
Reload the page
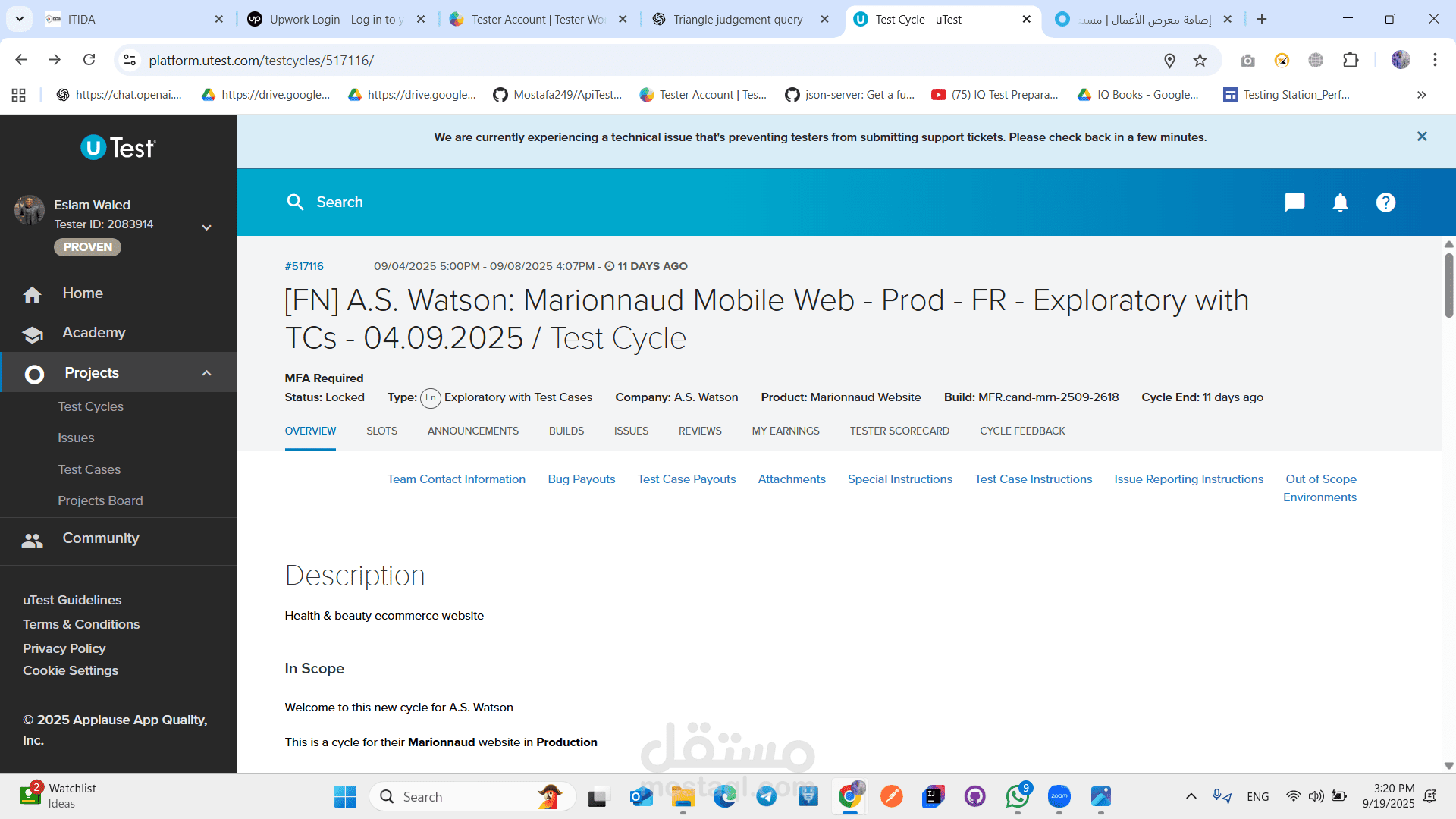tap(89, 59)
